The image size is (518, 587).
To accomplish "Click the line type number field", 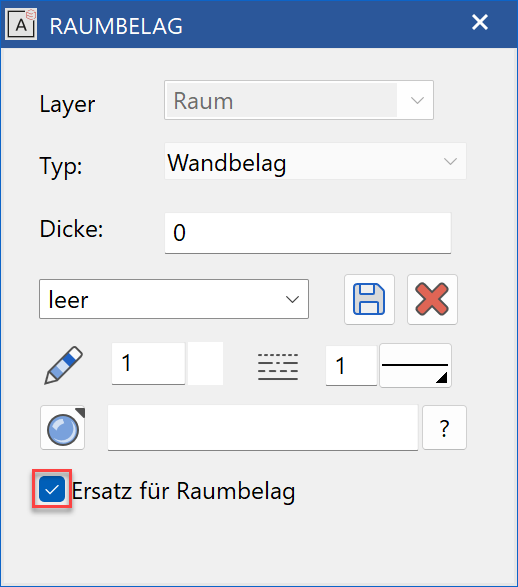I will pos(351,365).
